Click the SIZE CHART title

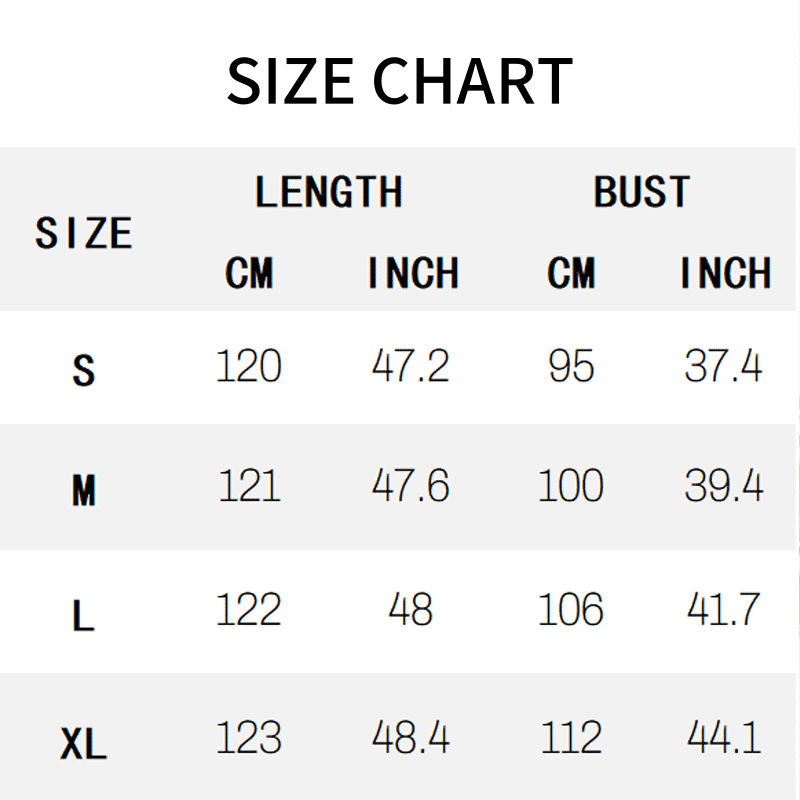coord(399,81)
